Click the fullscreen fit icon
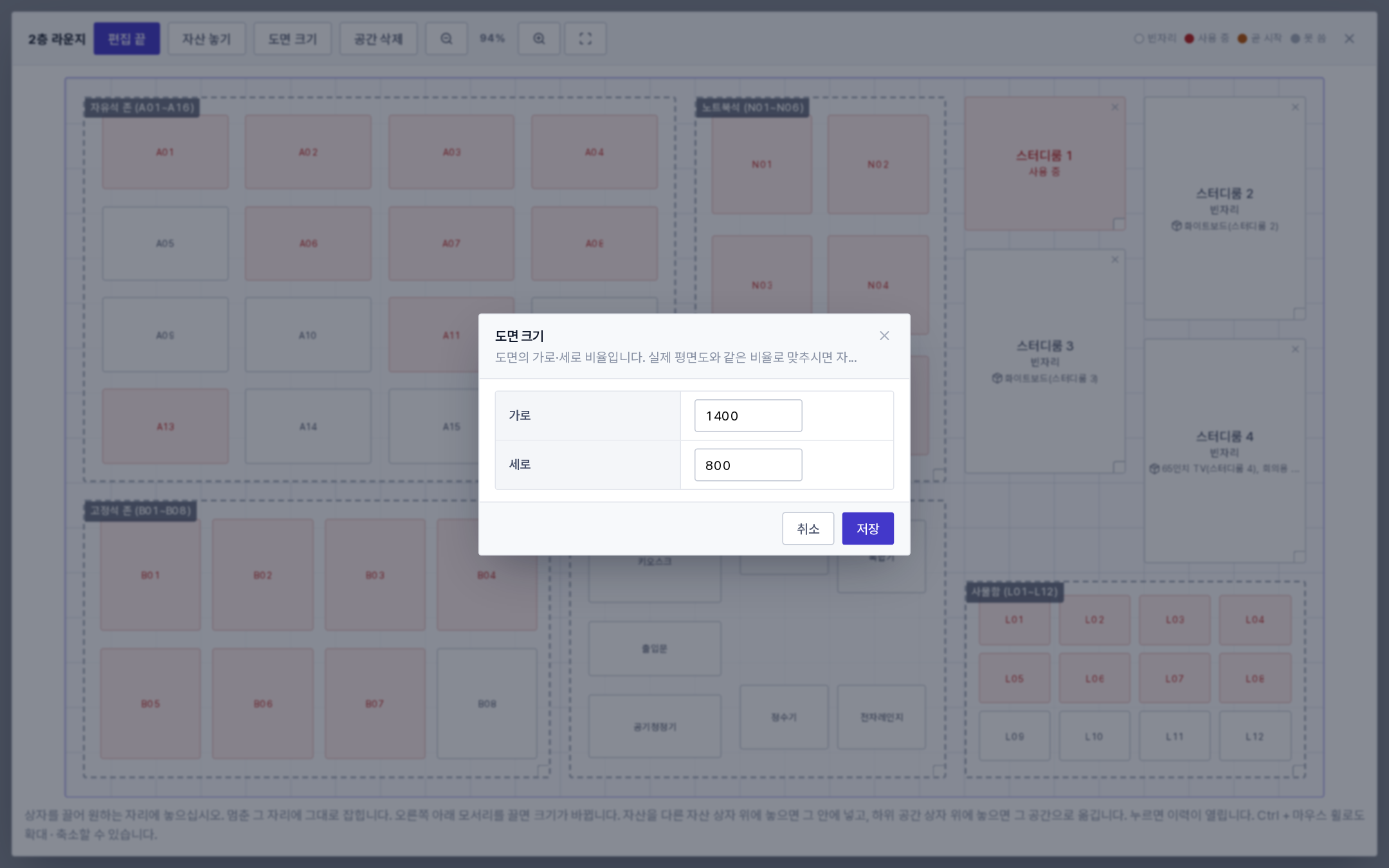The width and height of the screenshot is (1389, 868). 585,39
